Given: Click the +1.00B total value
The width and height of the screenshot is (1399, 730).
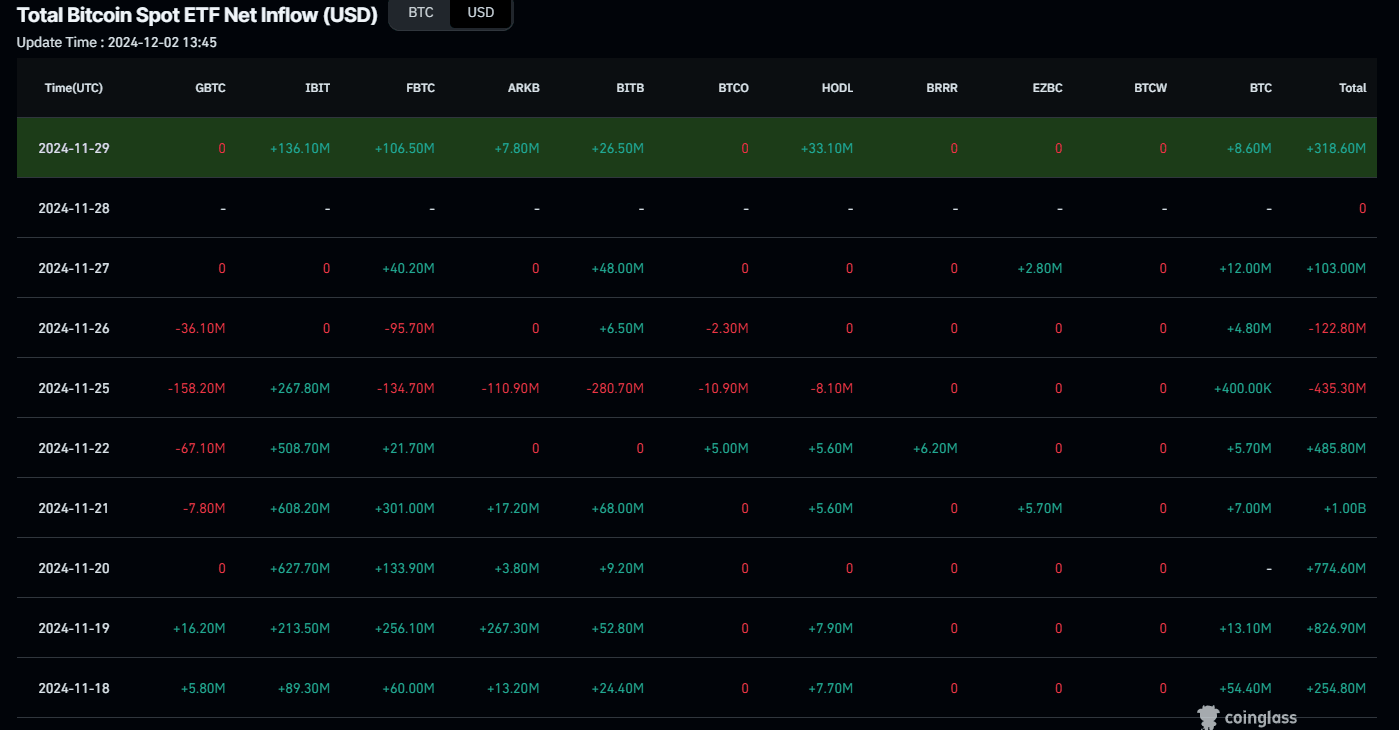Looking at the screenshot, I should point(1344,508).
